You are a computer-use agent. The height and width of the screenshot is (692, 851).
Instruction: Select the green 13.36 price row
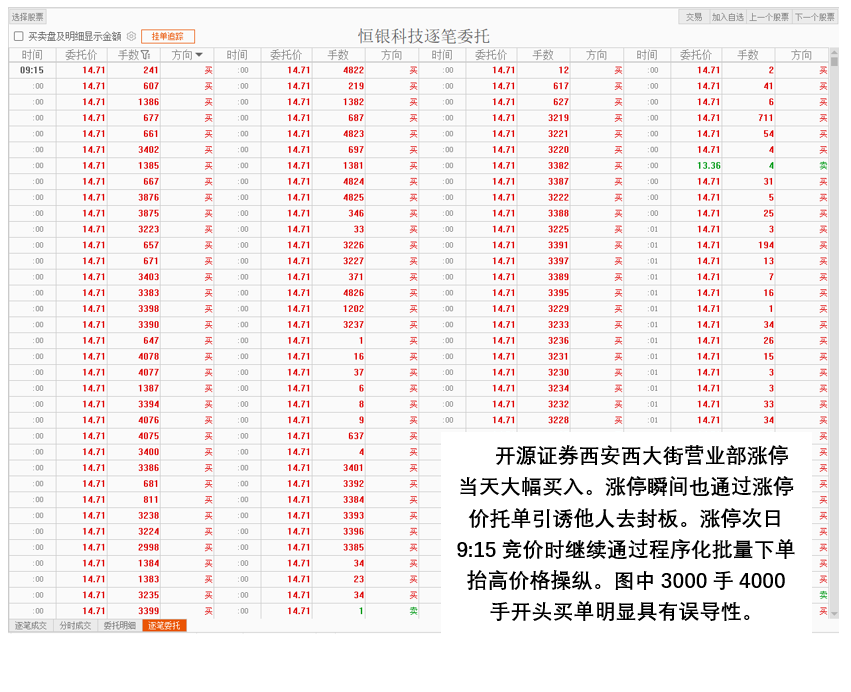[x=708, y=166]
